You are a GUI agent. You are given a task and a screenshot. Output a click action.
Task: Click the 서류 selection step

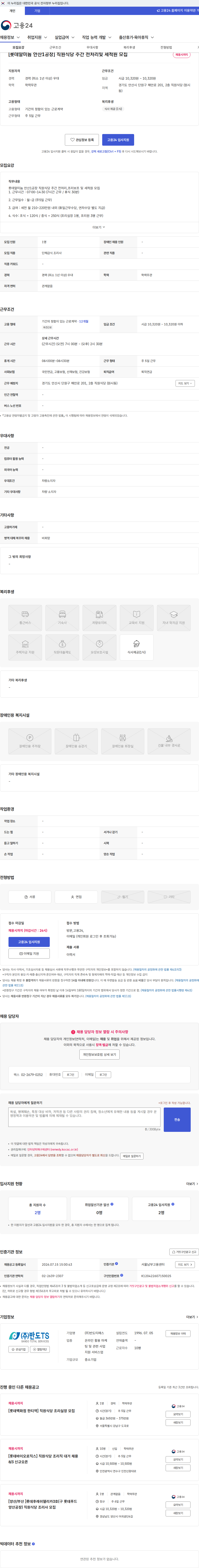(30, 897)
